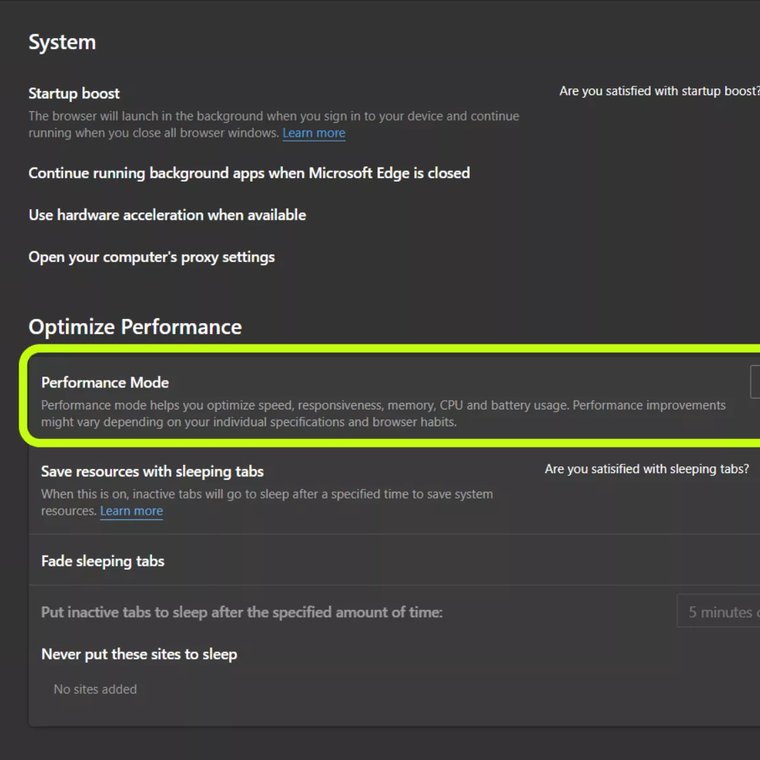Open the Performance Mode dropdown box
Viewport: 760px width, 760px height.
click(755, 382)
